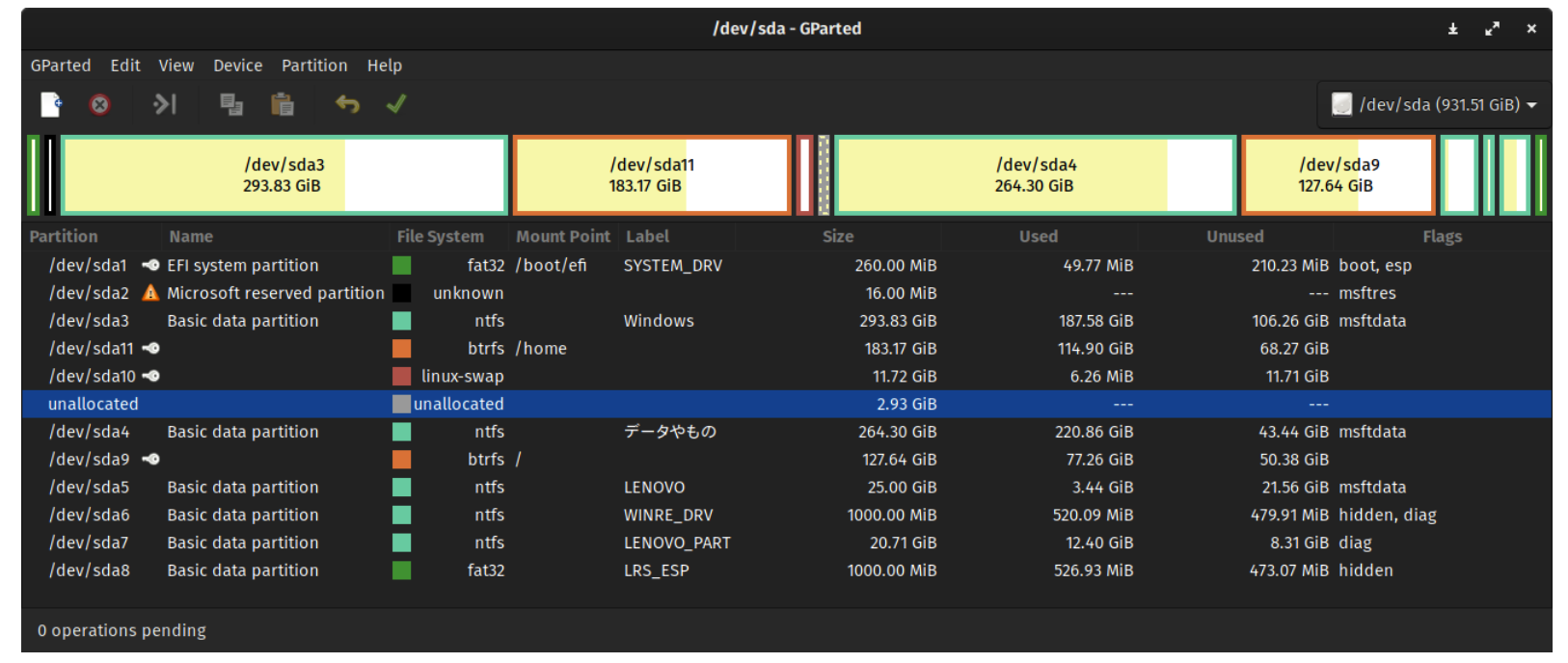
Task: Sort by Flags column header
Action: [x=1443, y=237]
